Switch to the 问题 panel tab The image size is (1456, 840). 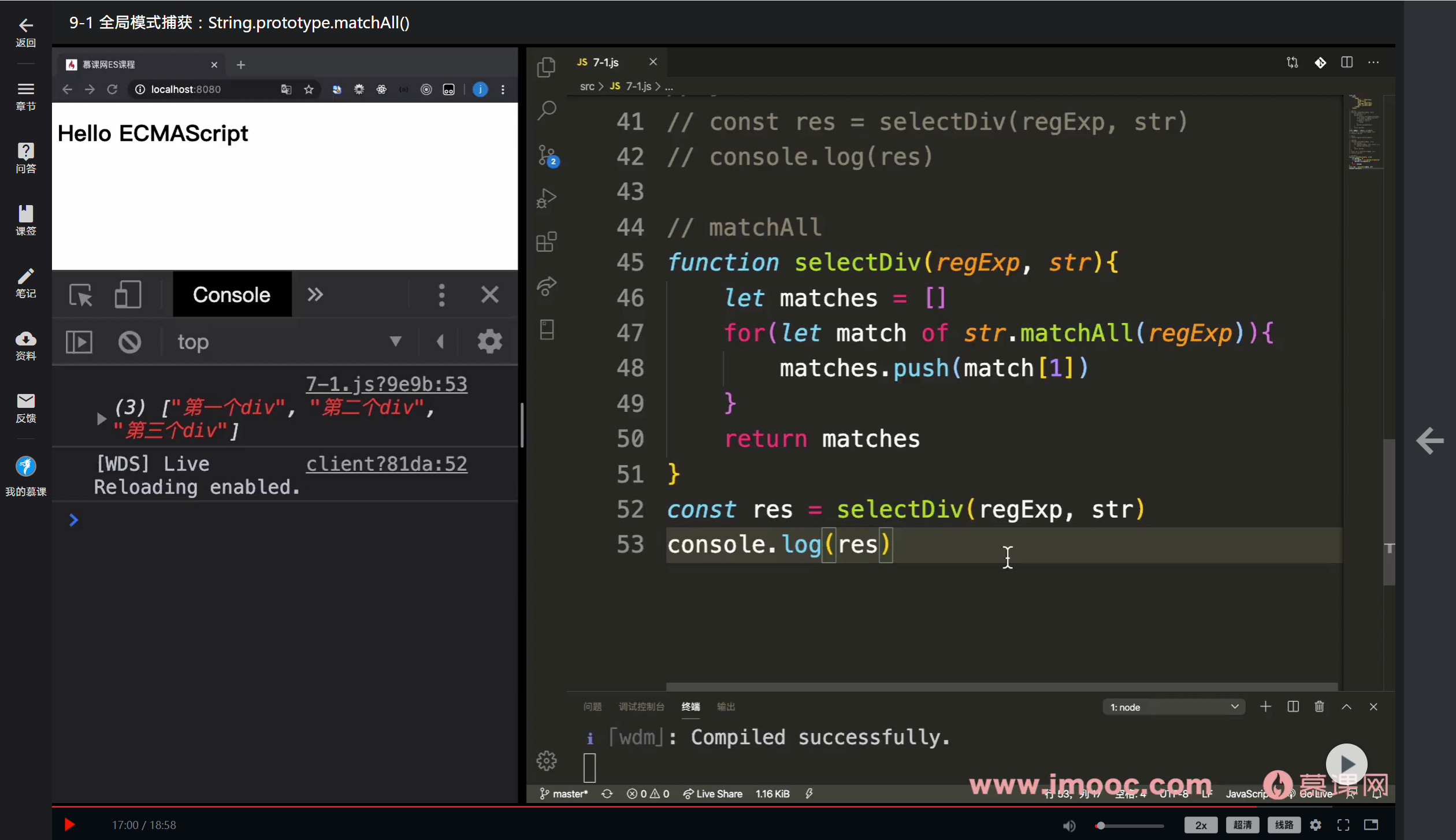tap(592, 707)
